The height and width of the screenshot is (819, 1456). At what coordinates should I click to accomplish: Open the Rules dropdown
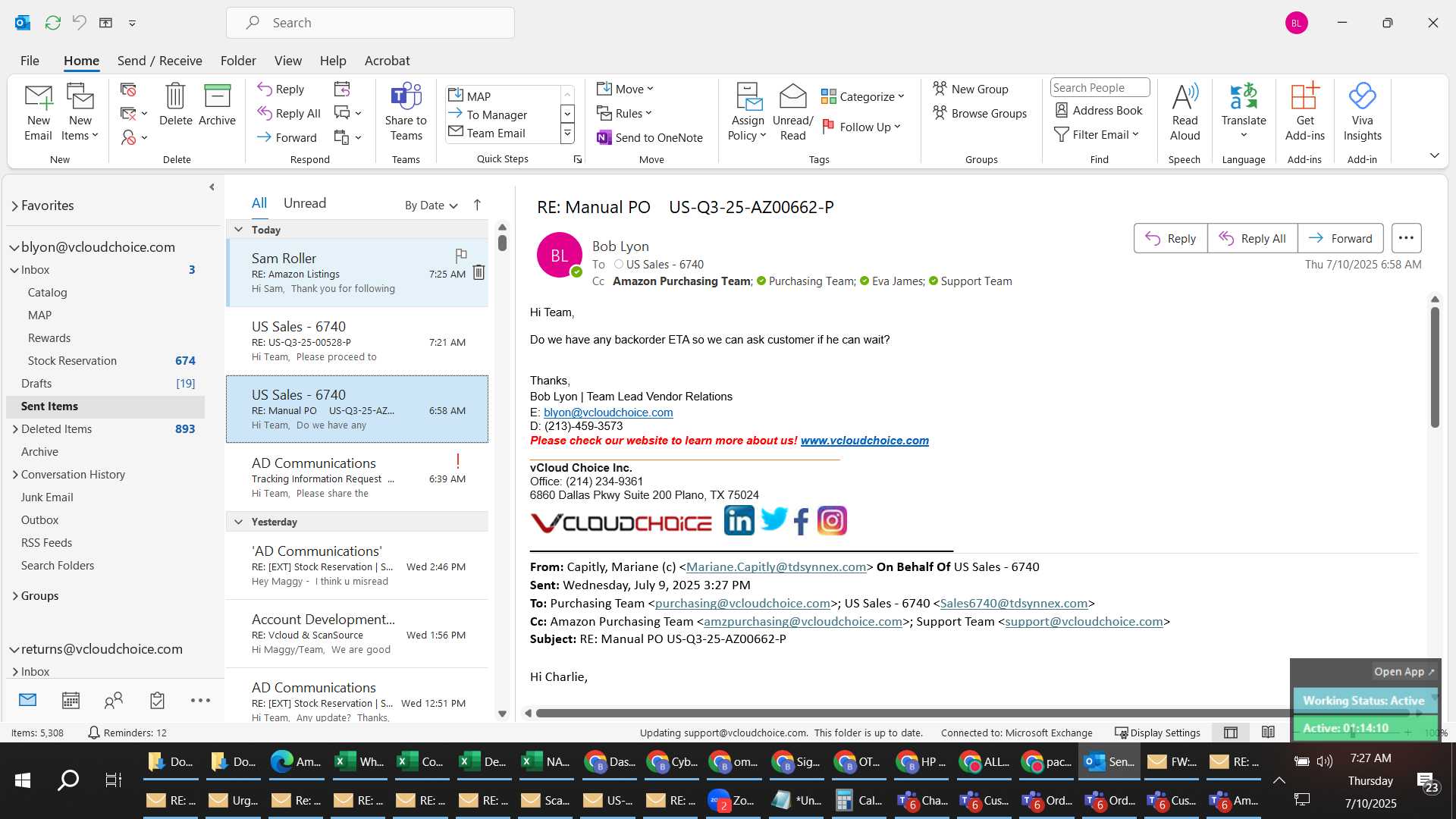[x=624, y=113]
